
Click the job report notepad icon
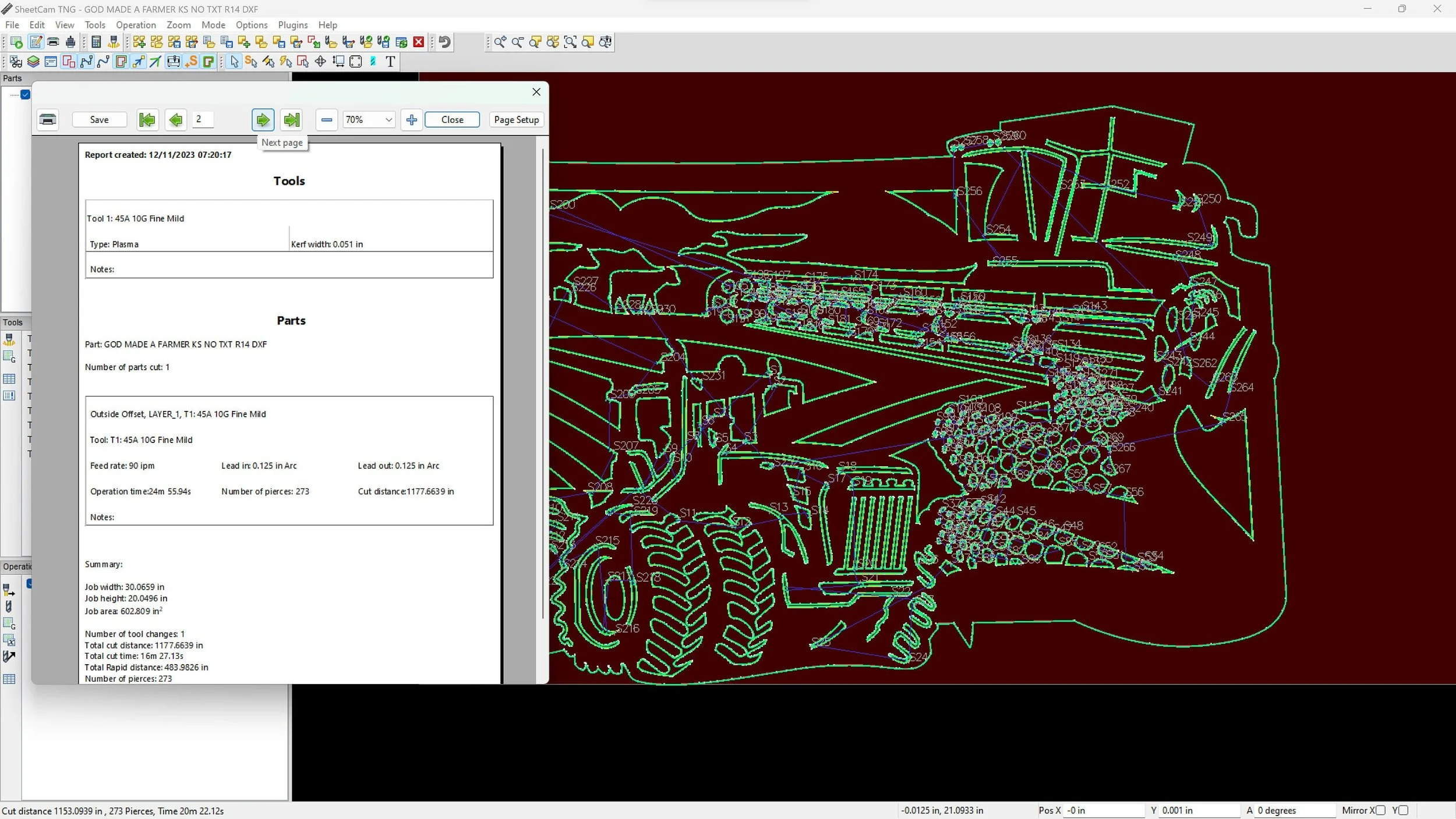[36, 42]
